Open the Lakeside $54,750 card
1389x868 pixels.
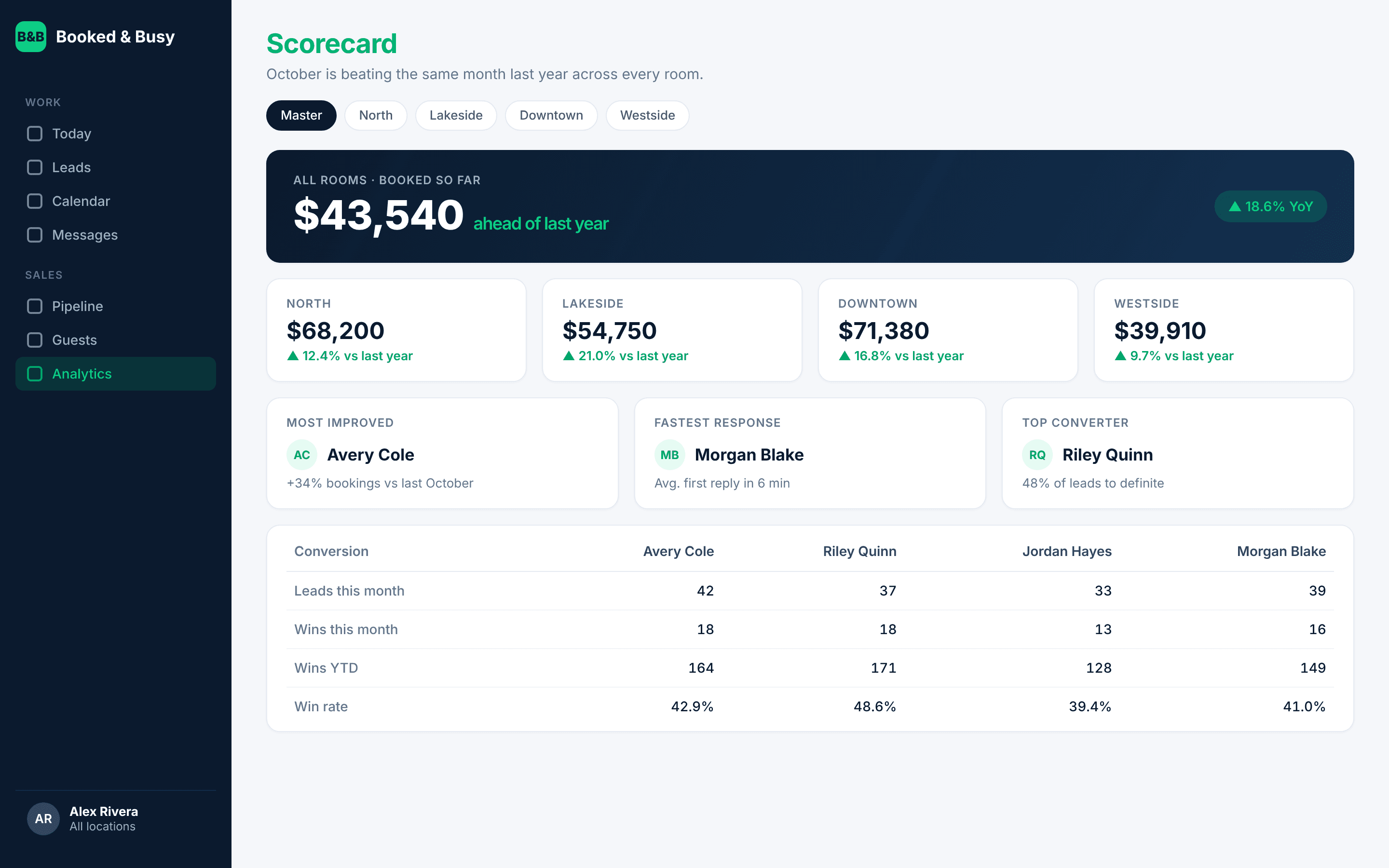[x=672, y=330]
